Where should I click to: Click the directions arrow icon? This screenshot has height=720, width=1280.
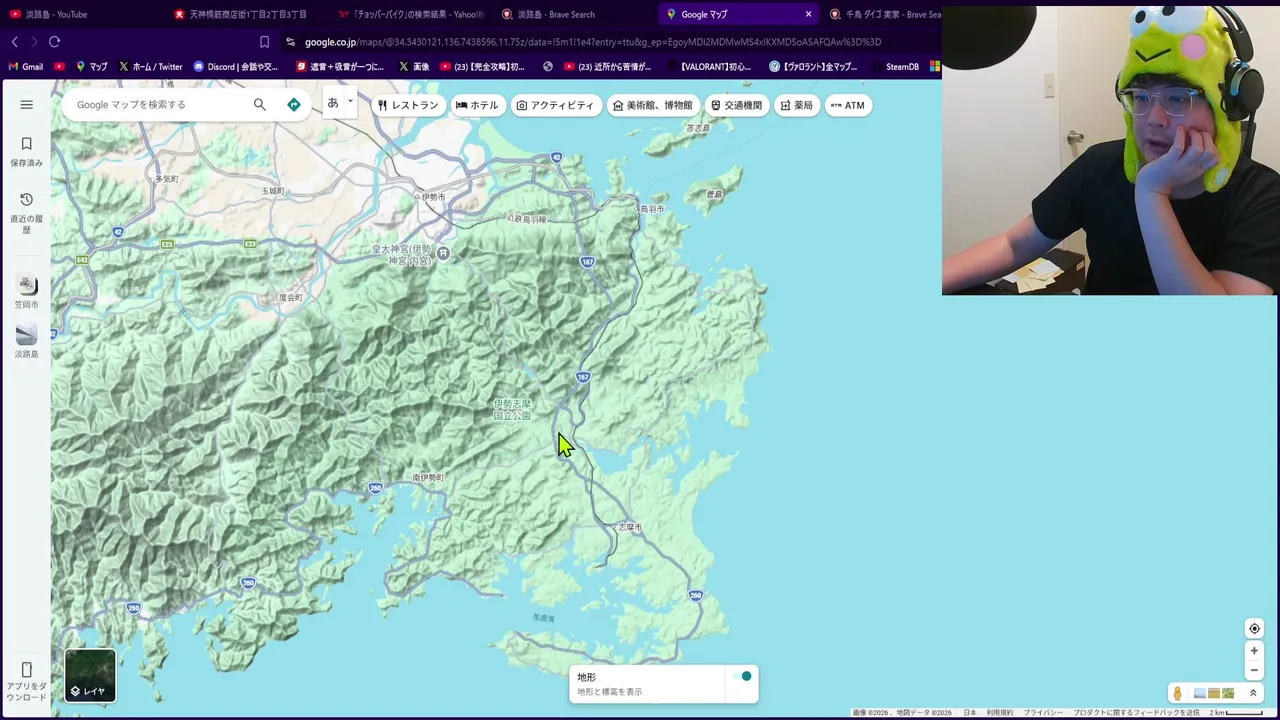294,104
